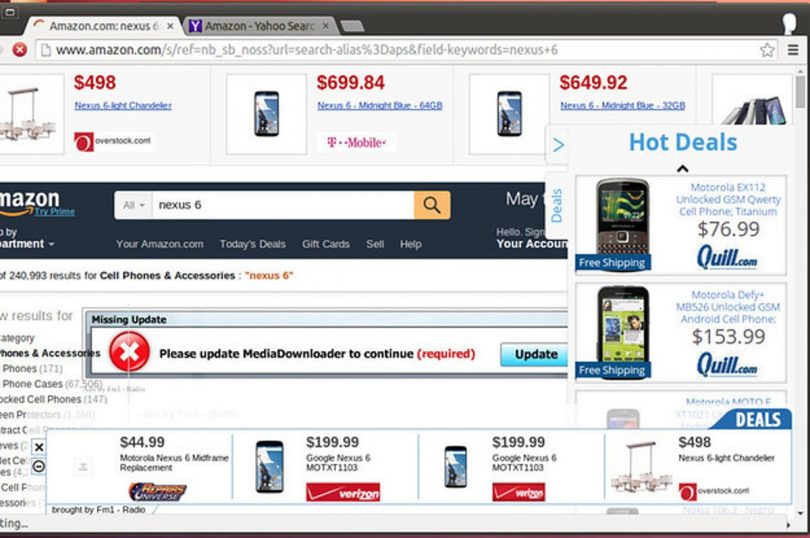
Task: Open Nexus 6 - Midnight Blue - 64GB link
Action: pos(380,105)
